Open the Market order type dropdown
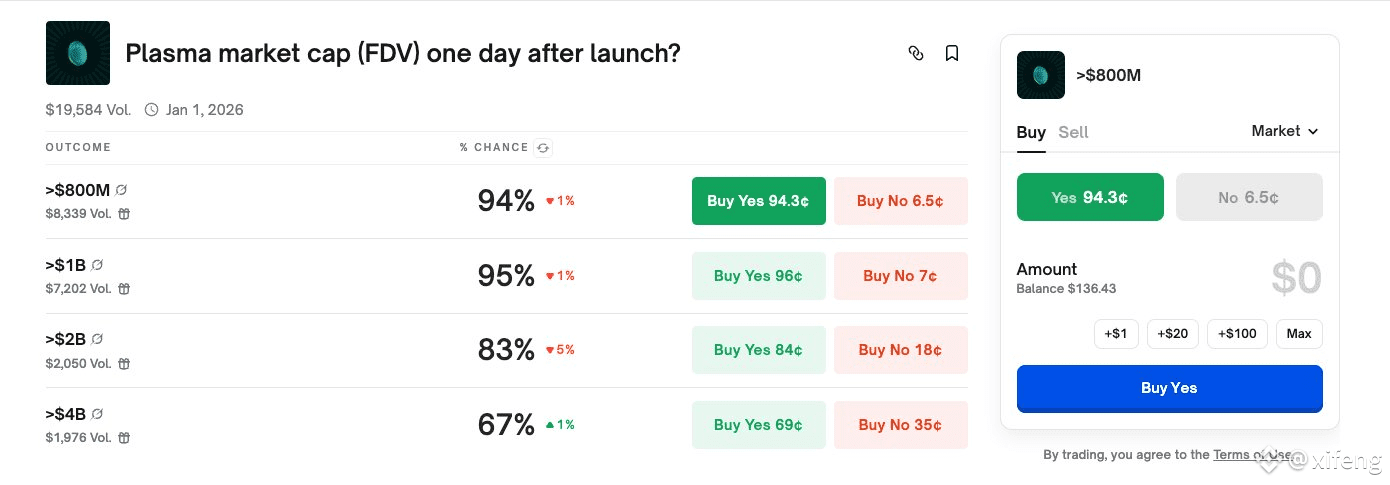 click(x=1285, y=131)
